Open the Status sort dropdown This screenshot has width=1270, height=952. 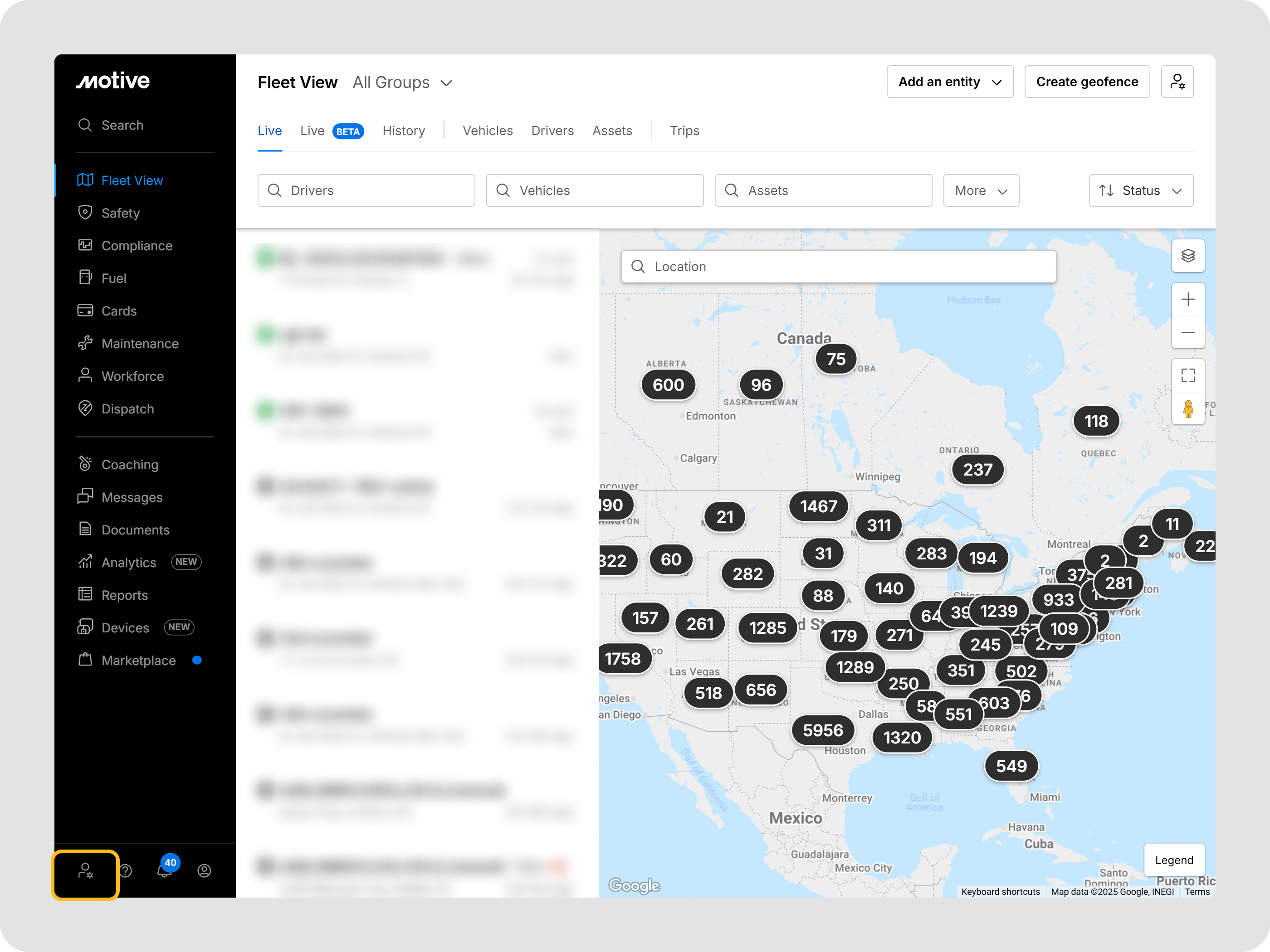point(1140,190)
